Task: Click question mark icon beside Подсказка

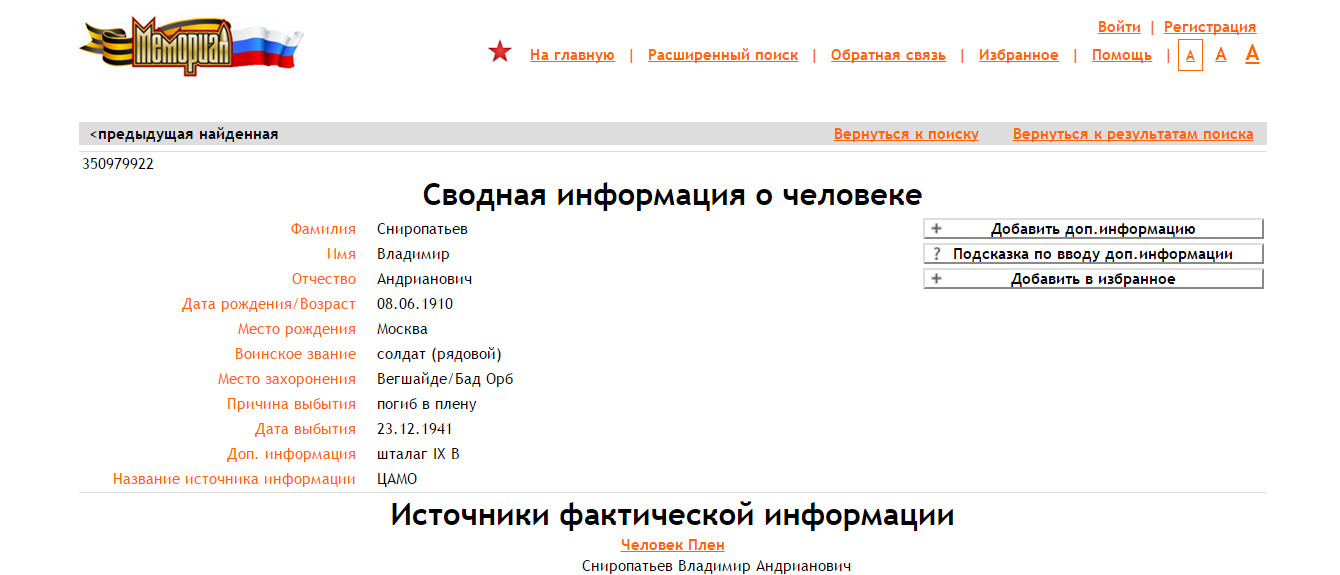Action: (937, 254)
